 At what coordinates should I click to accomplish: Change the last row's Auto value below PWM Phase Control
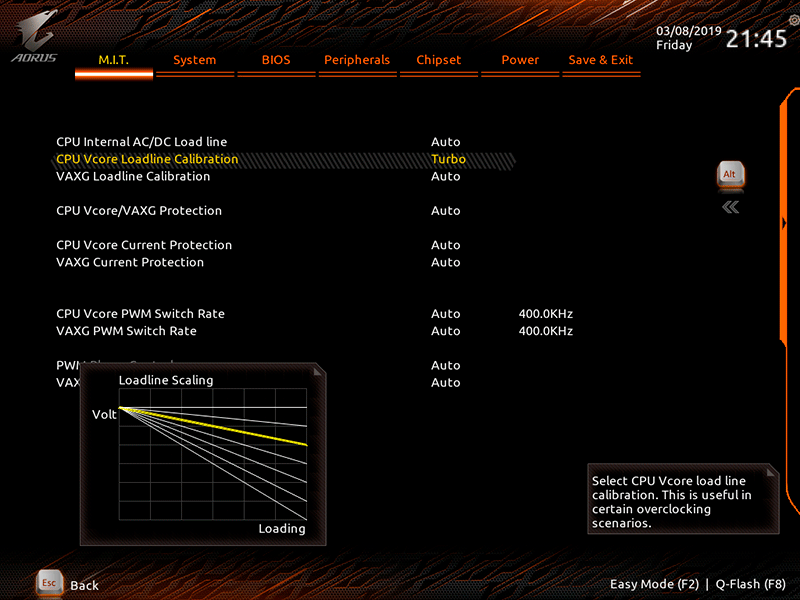[x=445, y=383]
